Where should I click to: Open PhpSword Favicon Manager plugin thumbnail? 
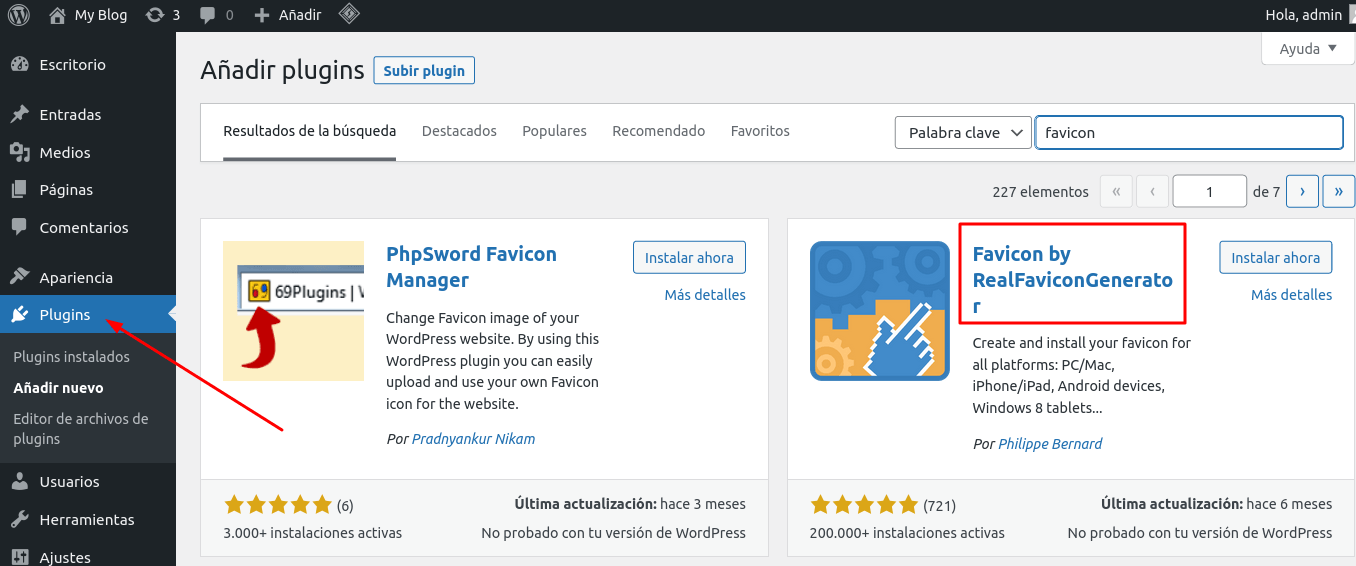tap(294, 311)
